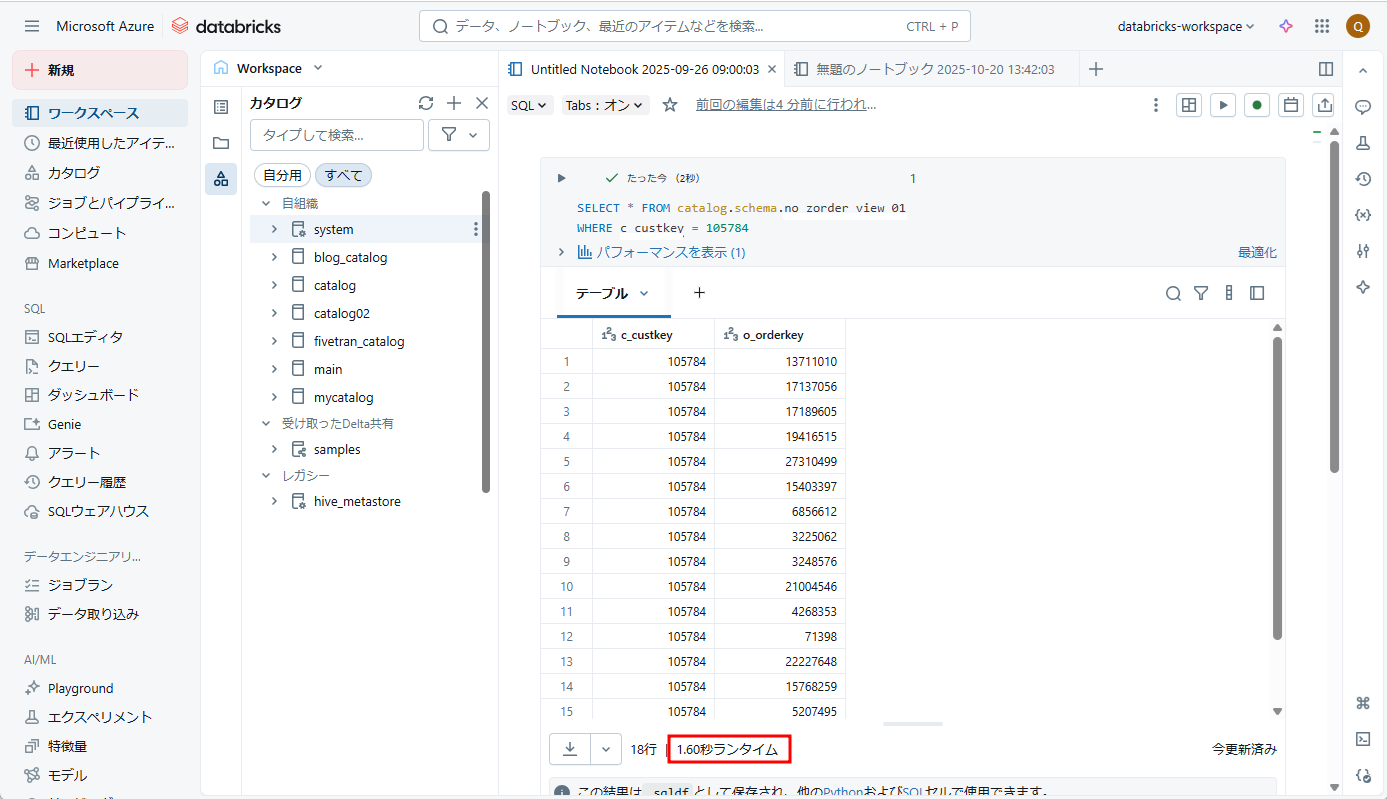
Task: Click the star icon to favorite notebook
Action: tap(670, 105)
